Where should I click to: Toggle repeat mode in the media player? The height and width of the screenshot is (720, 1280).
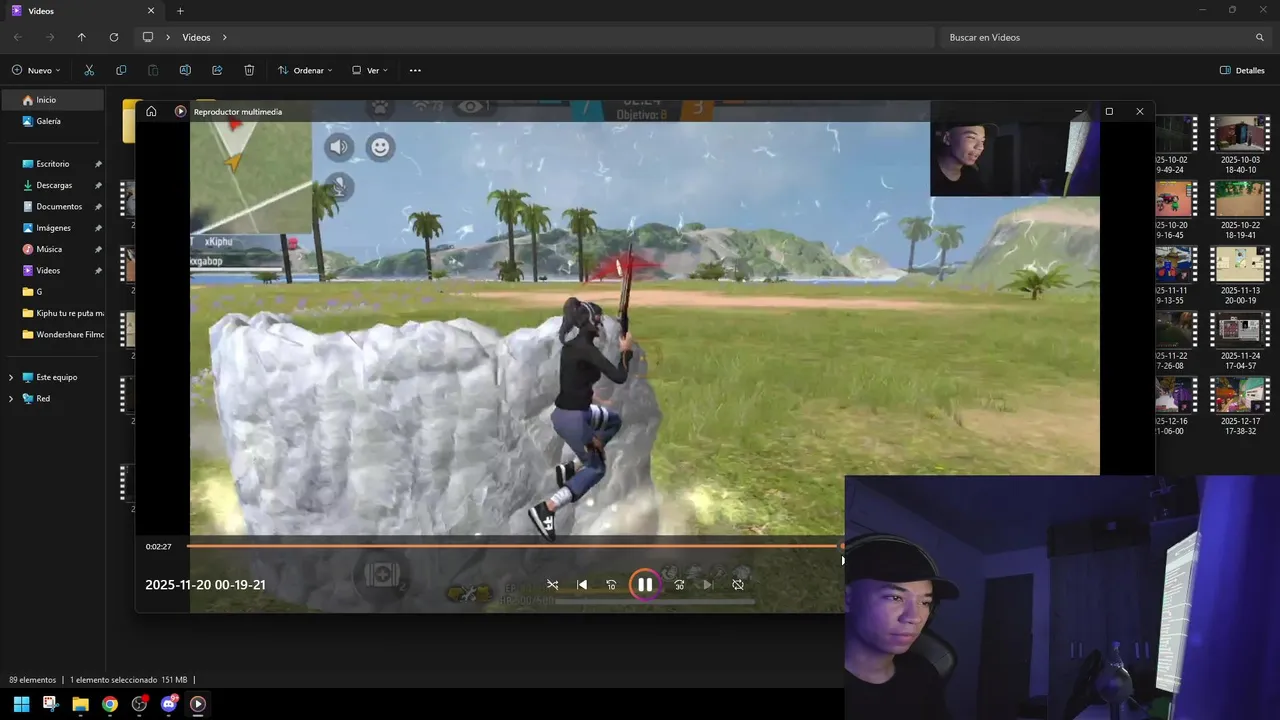(x=738, y=585)
